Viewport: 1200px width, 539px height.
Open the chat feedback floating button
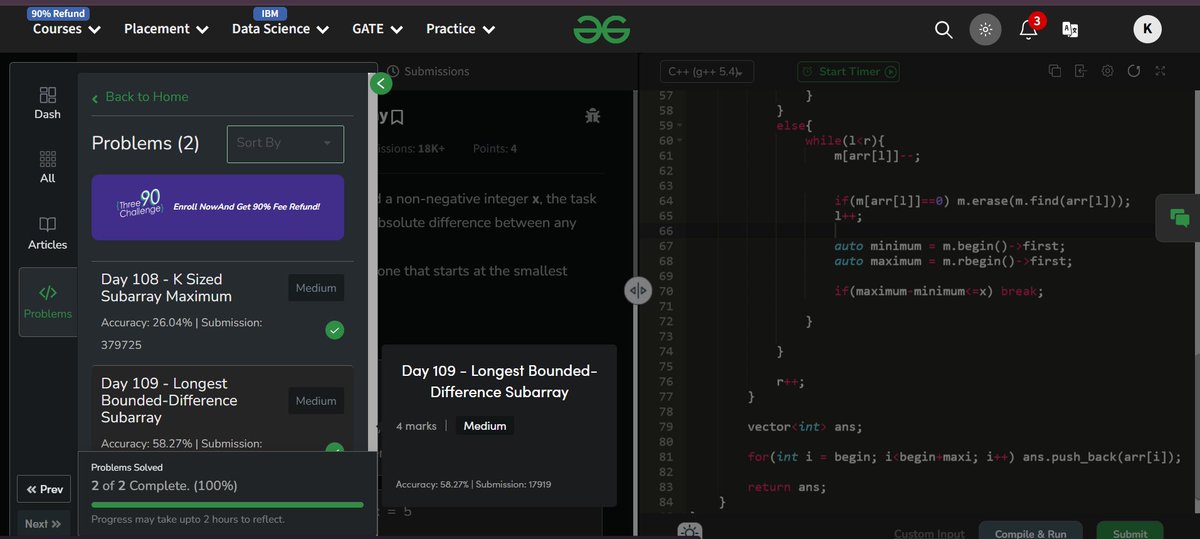(x=1178, y=218)
